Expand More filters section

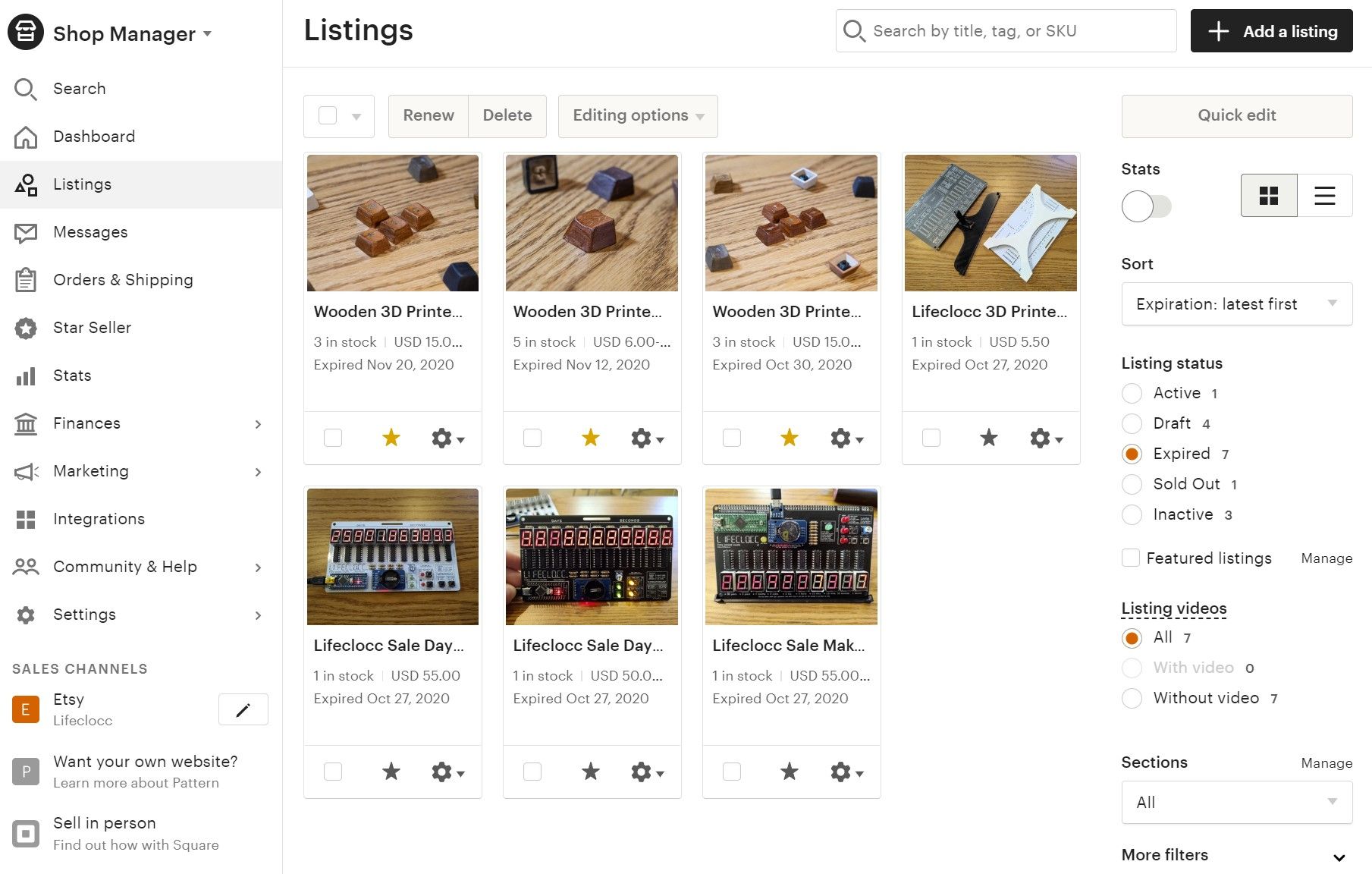(x=1236, y=855)
